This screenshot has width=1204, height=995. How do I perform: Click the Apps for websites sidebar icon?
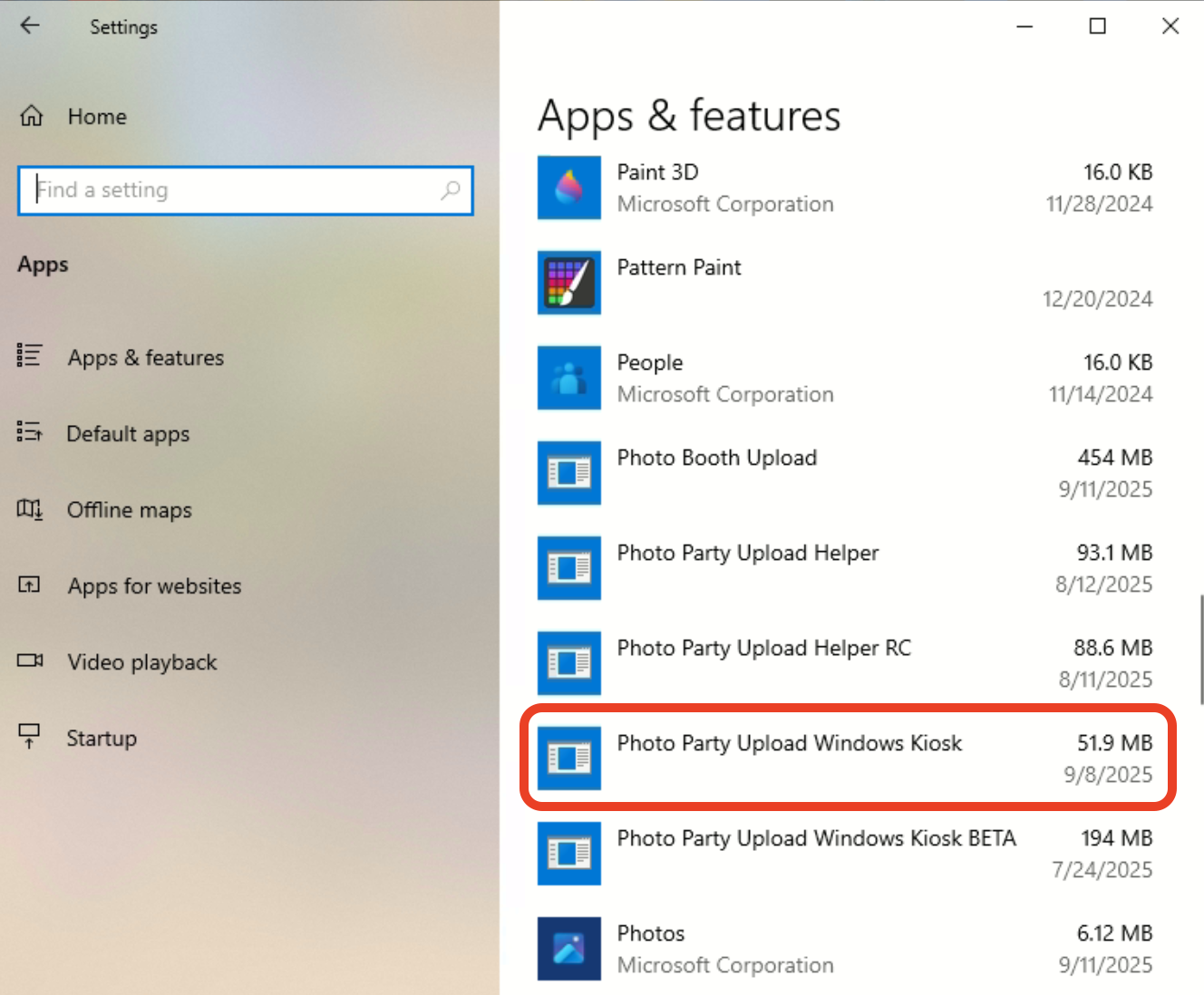click(x=29, y=584)
